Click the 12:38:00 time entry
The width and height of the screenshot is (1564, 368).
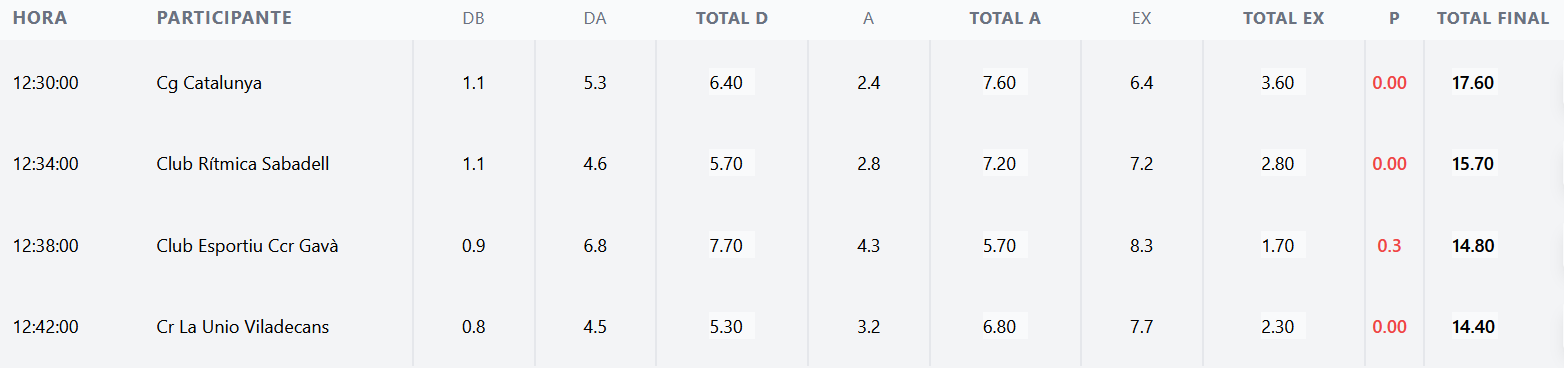click(45, 246)
